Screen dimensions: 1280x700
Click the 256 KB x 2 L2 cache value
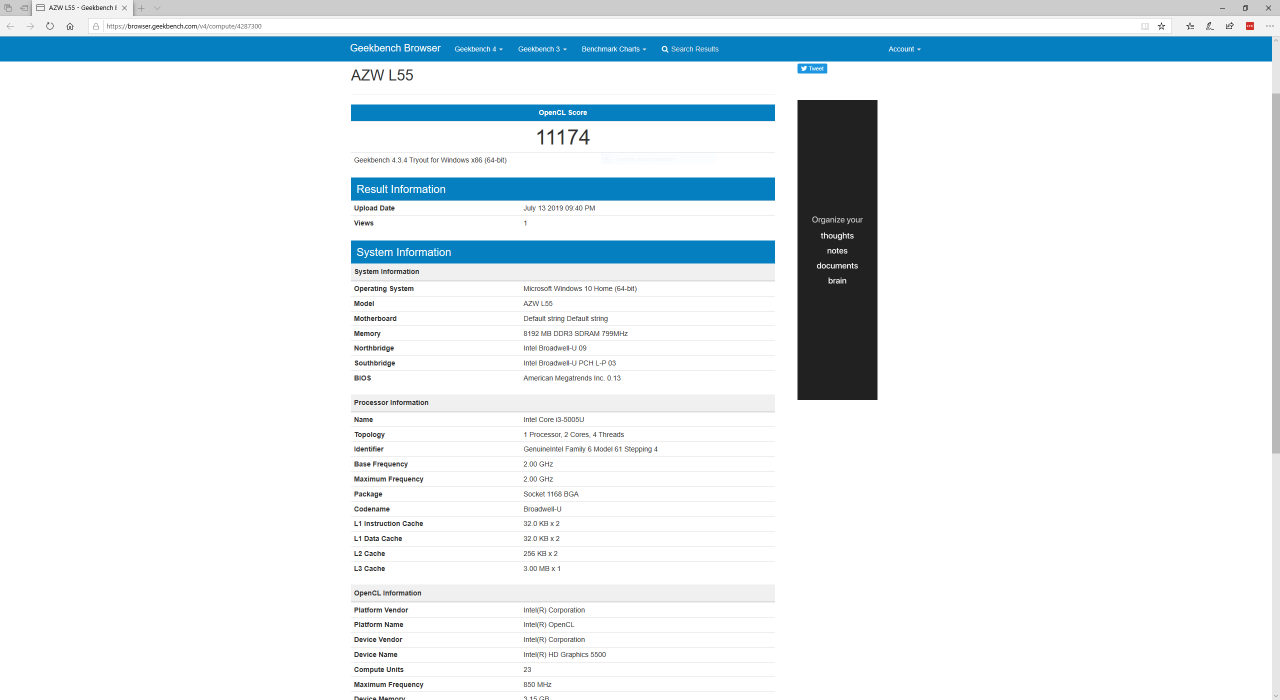click(540, 554)
